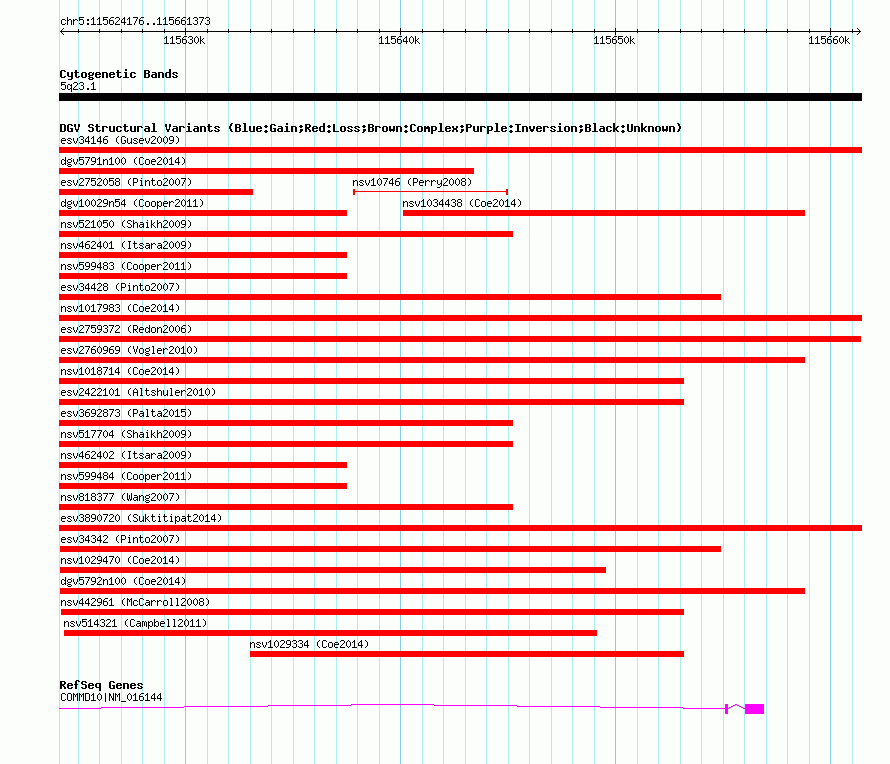This screenshot has width=890, height=764.
Task: Click the right arrow of the ruler
Action: (x=858, y=31)
